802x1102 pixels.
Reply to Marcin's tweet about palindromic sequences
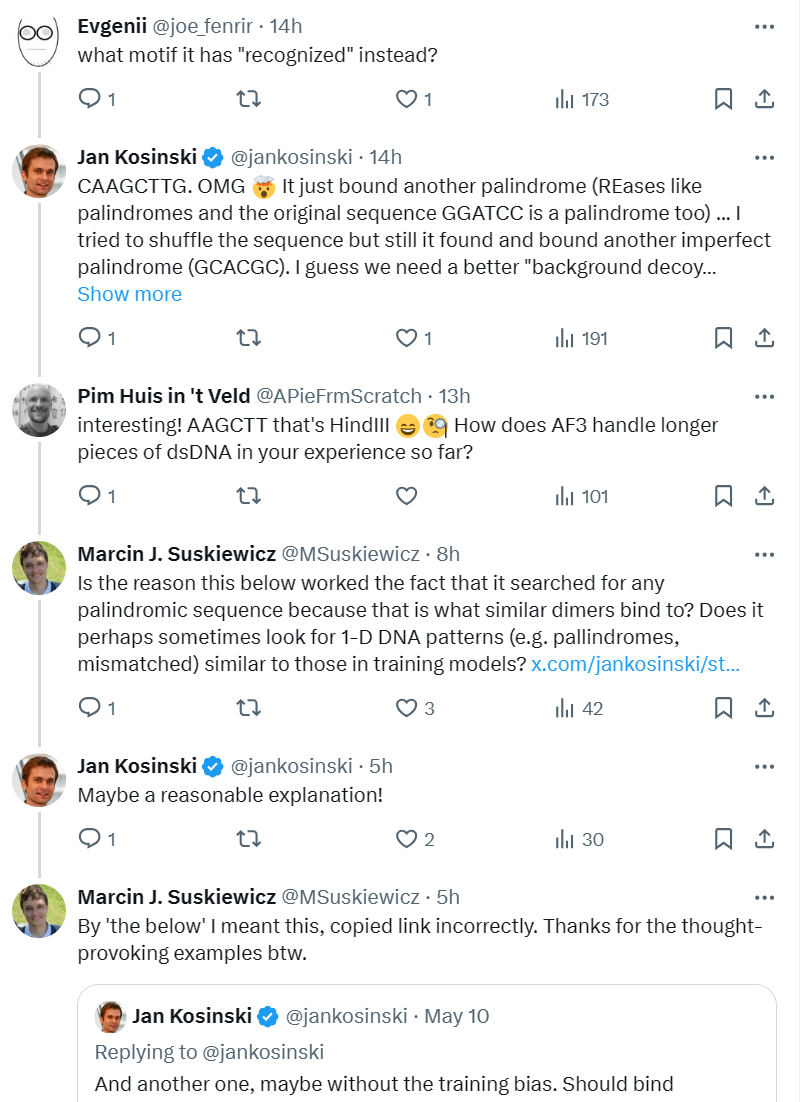96,708
